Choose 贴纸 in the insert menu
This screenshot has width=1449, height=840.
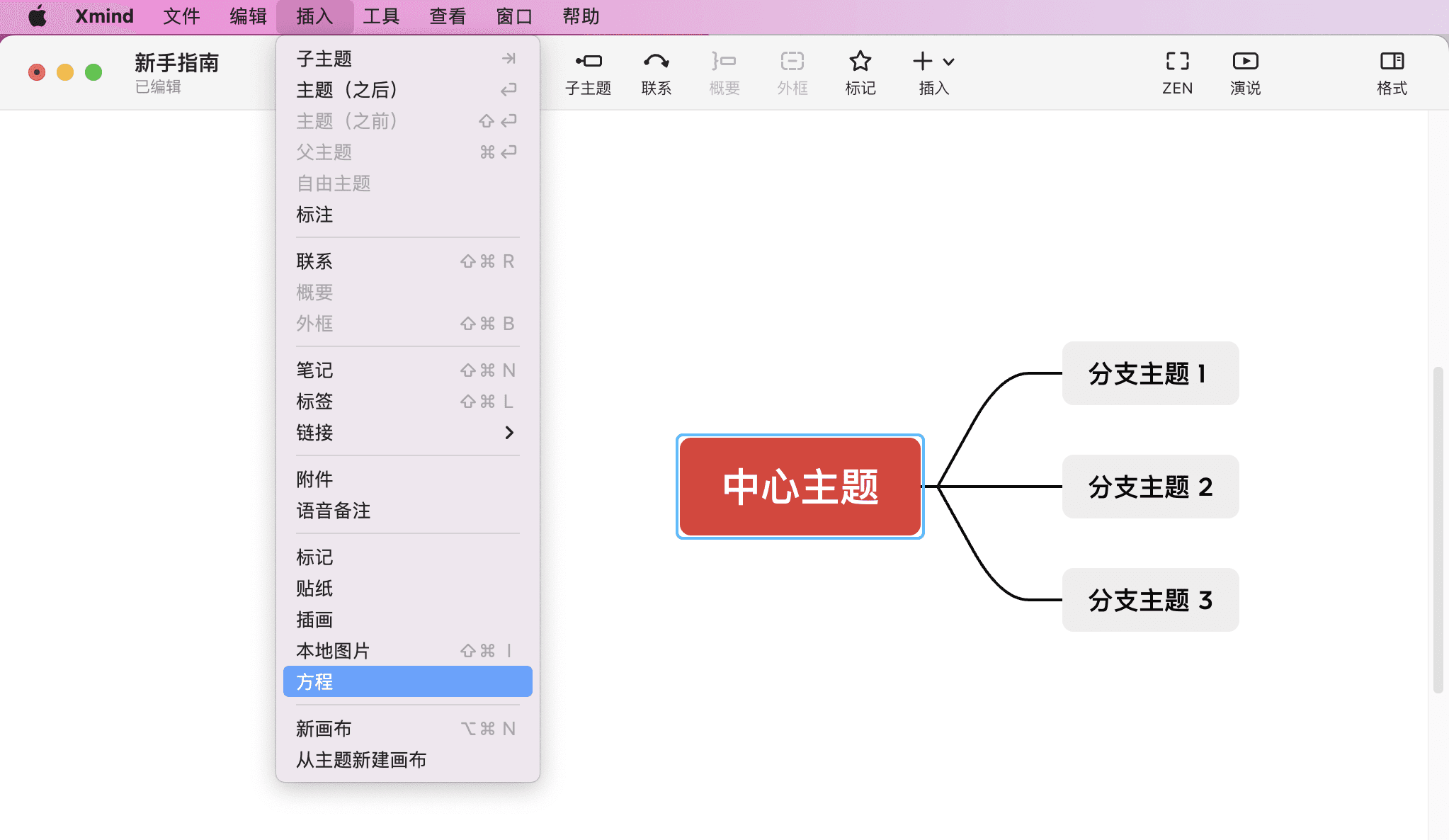(x=314, y=589)
